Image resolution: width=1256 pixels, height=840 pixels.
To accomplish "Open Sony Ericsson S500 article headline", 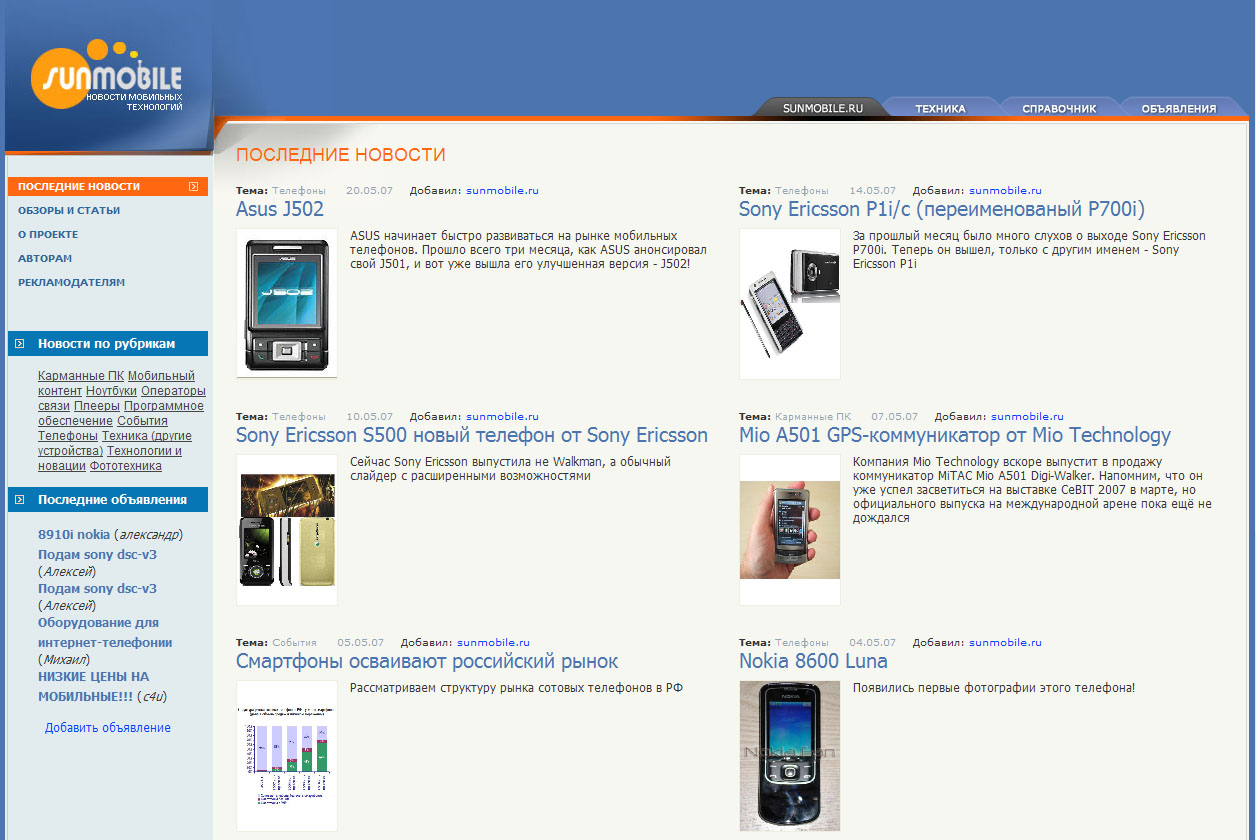I will click(472, 436).
